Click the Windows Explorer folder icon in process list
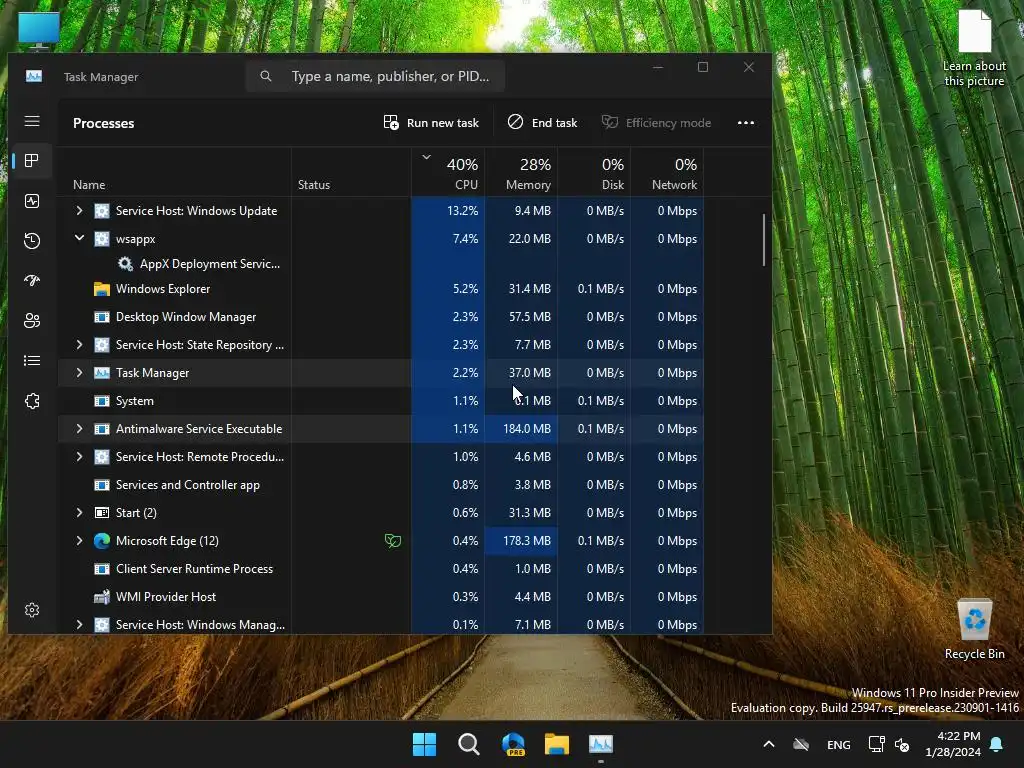 pyautogui.click(x=102, y=289)
